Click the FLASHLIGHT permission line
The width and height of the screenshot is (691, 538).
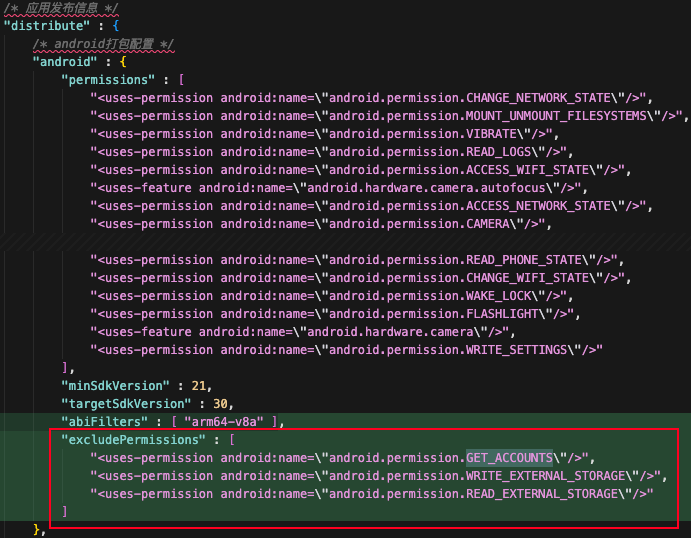pyautogui.click(x=335, y=314)
